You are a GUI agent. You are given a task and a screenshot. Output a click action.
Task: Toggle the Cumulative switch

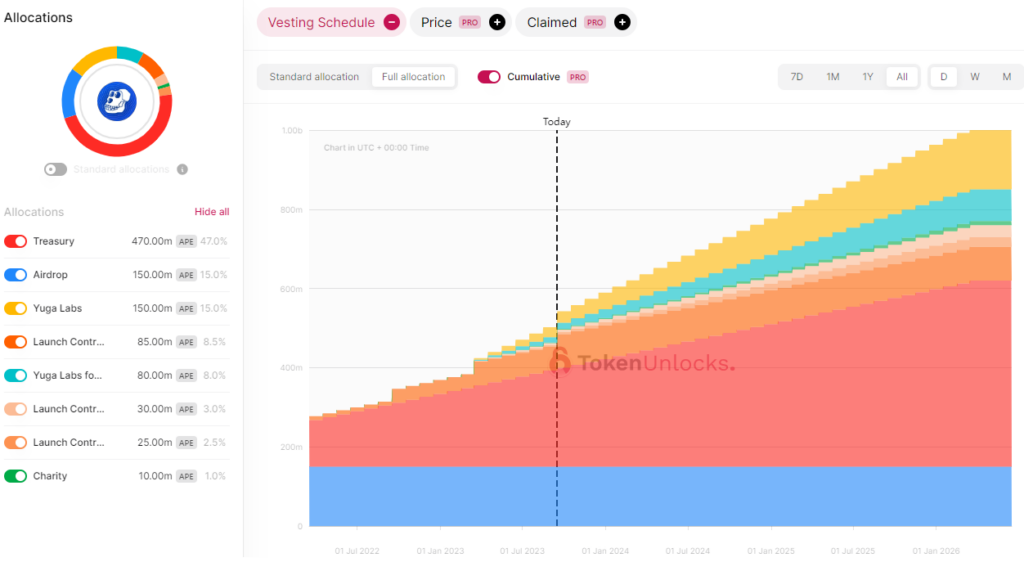point(489,77)
